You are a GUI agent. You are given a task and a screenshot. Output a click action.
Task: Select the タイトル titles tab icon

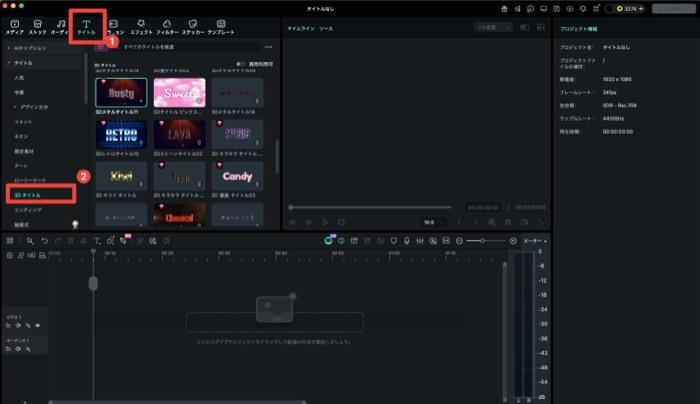(x=86, y=27)
